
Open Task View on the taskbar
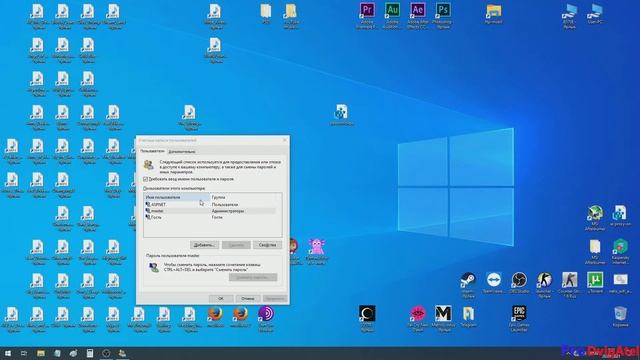(x=24, y=353)
